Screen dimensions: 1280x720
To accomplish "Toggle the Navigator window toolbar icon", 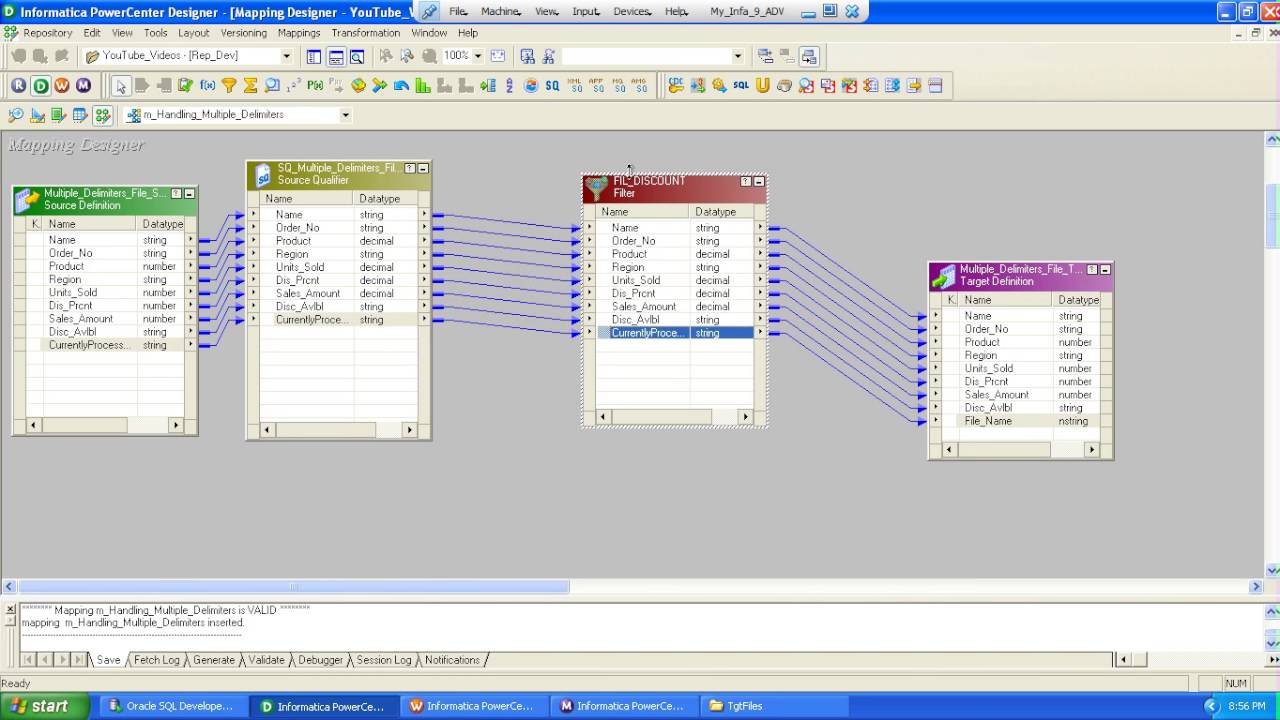I will click(314, 56).
